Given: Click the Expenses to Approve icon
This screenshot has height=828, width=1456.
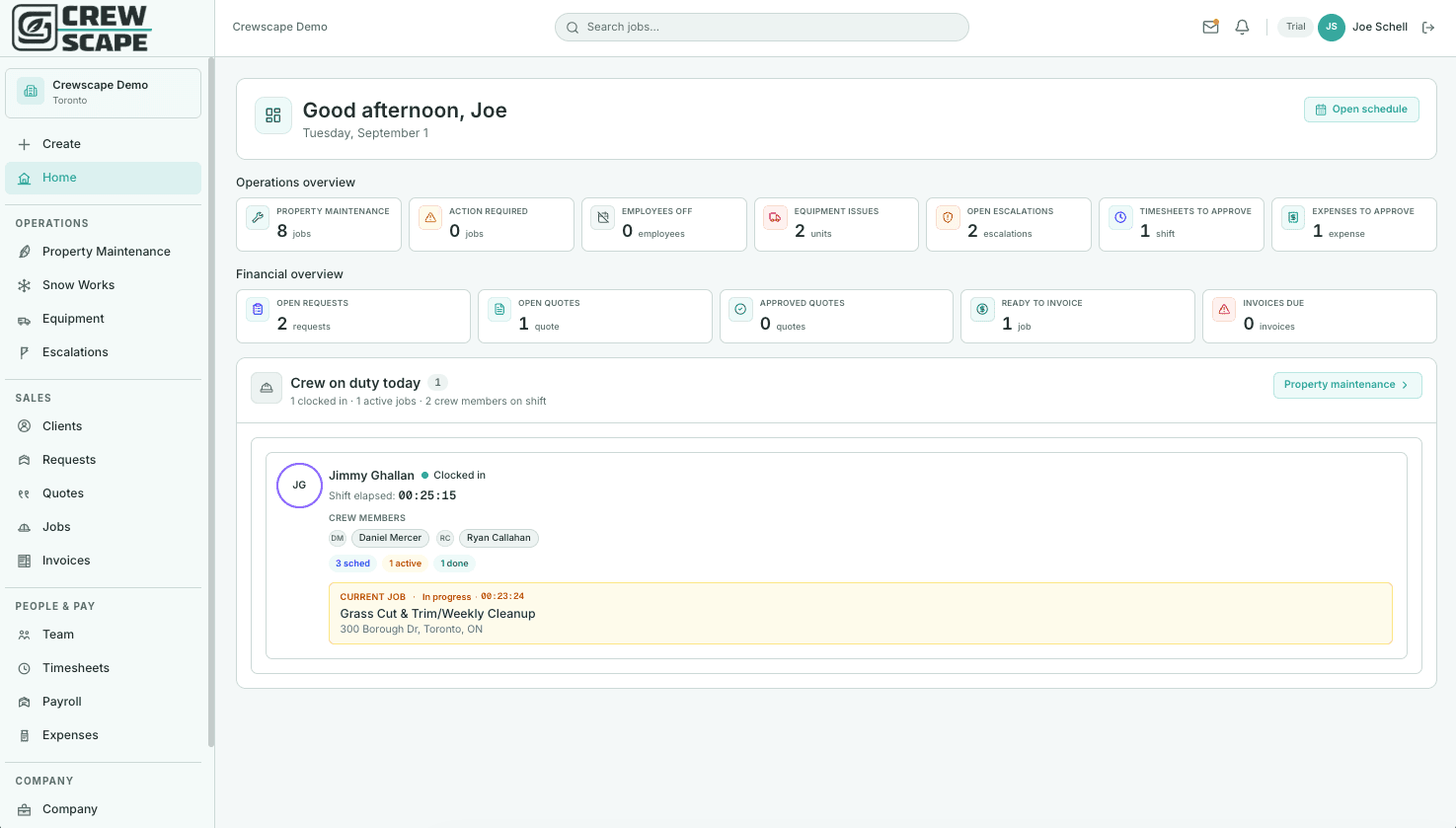Looking at the screenshot, I should click(x=1293, y=218).
